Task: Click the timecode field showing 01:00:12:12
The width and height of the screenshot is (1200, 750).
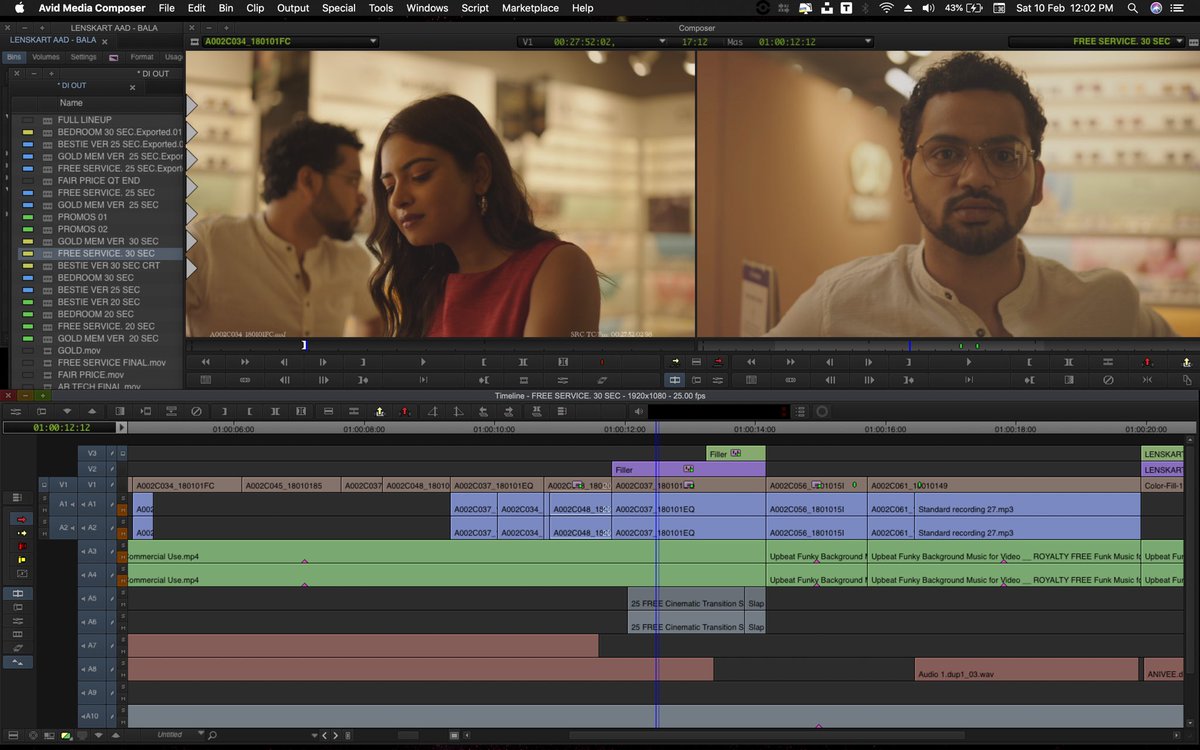Action: [x=62, y=426]
